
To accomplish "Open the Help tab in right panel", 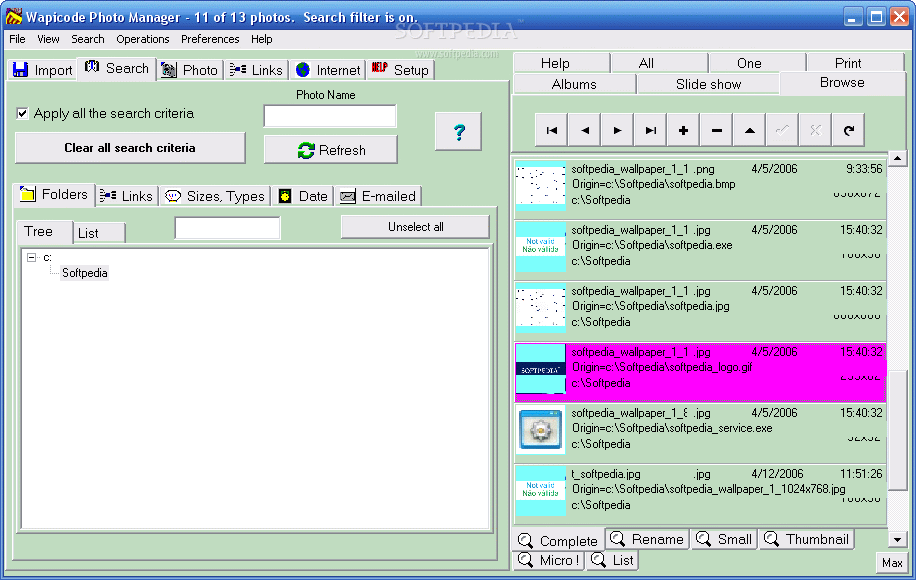I will pos(562,63).
